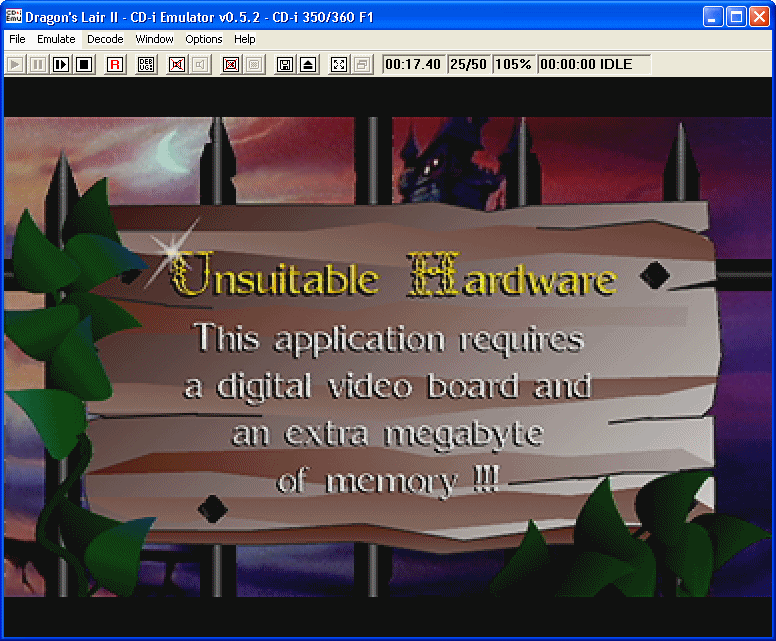Open the File menu
The width and height of the screenshot is (776, 641).
pos(17,39)
